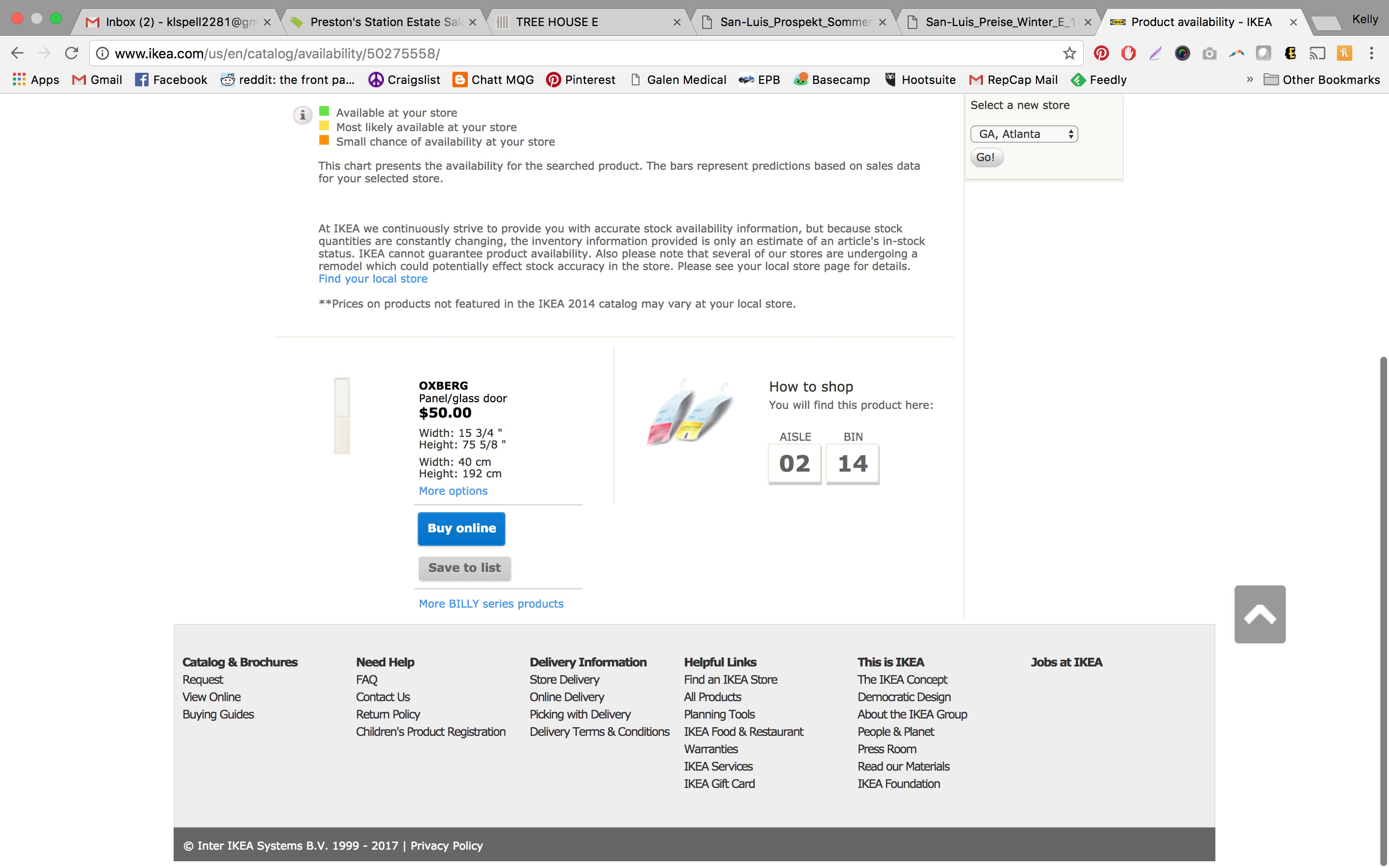Click the Save to list button

(464, 568)
